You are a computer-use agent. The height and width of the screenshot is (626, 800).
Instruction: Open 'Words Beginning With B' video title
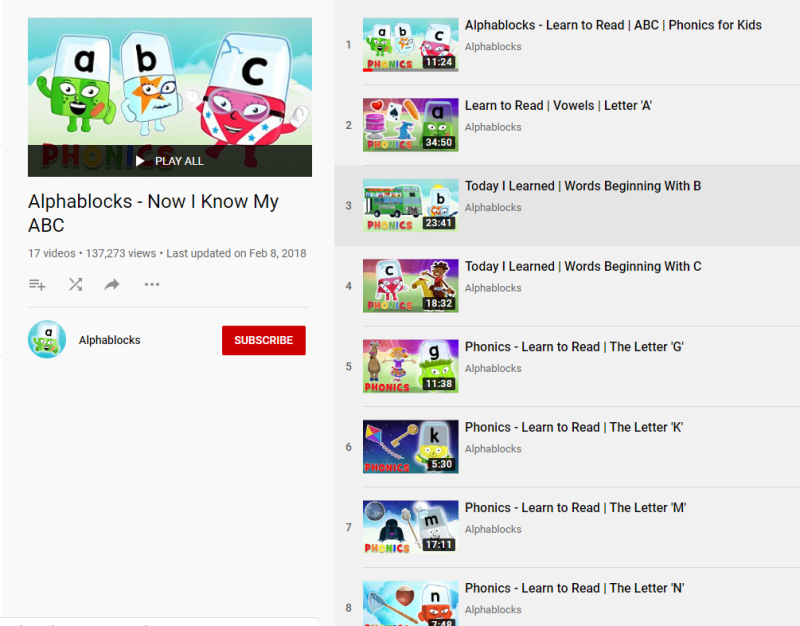pyautogui.click(x=583, y=186)
